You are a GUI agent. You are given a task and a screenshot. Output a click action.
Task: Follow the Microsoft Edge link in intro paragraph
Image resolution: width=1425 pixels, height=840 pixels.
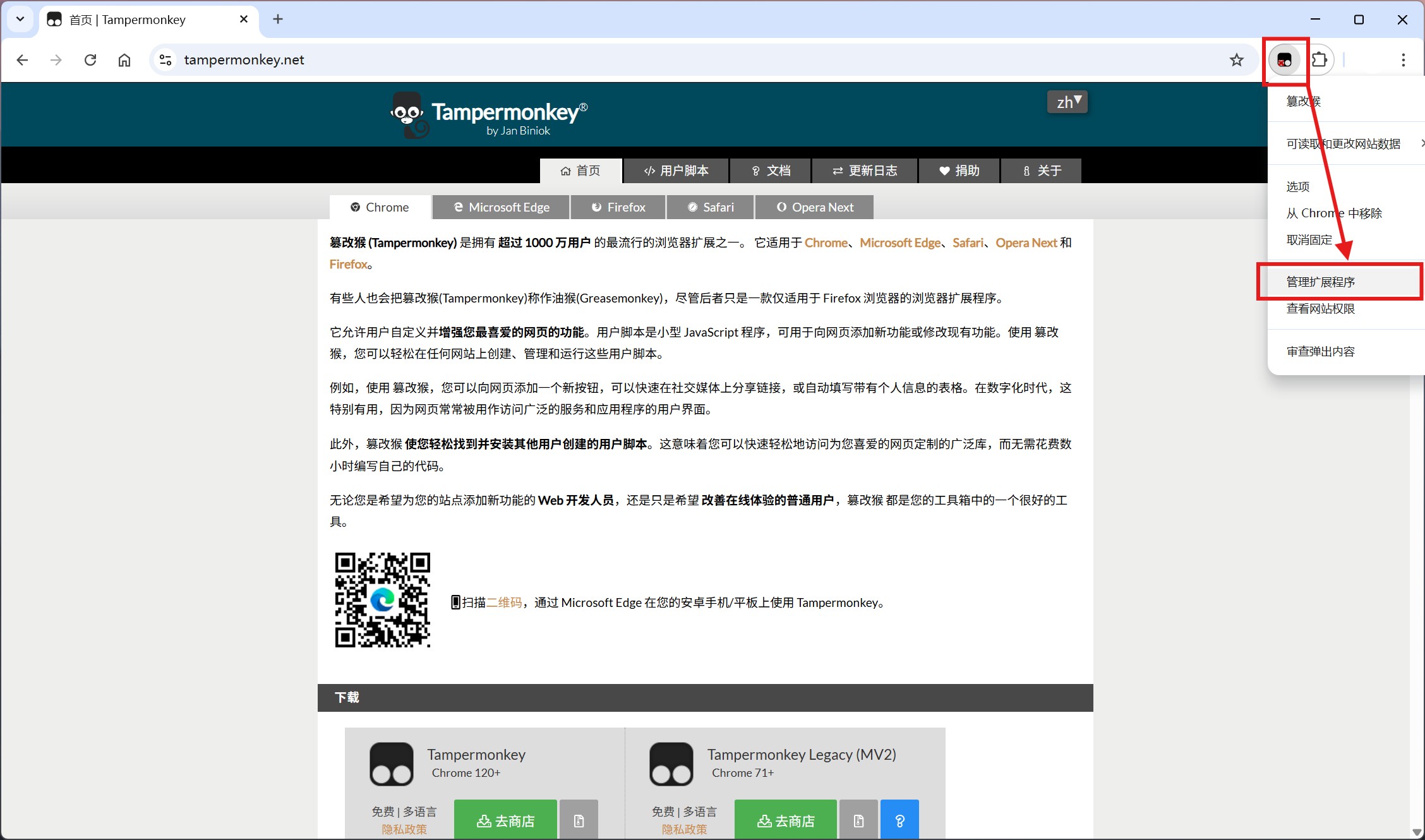click(x=900, y=243)
